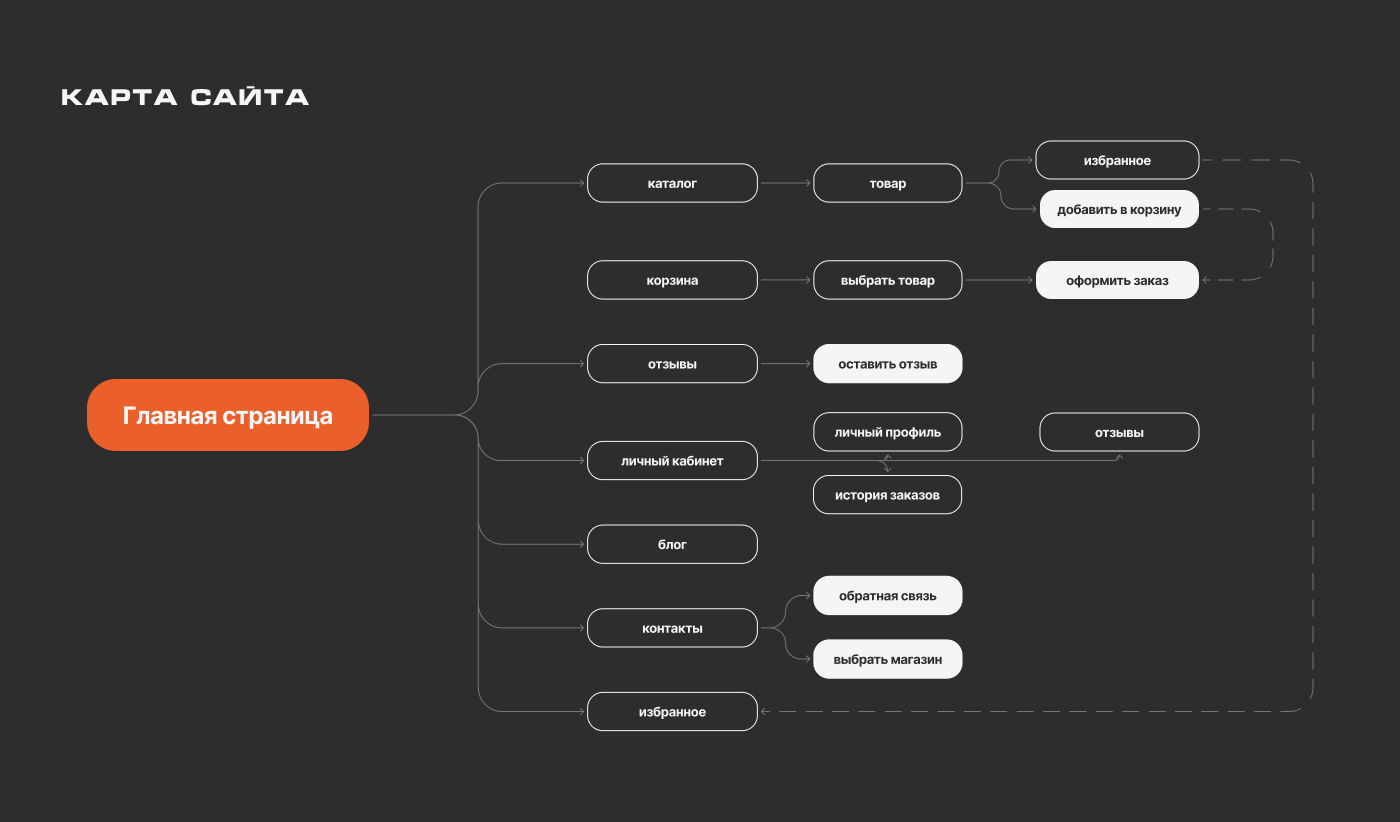
Task: Click the товар node
Action: click(x=888, y=183)
